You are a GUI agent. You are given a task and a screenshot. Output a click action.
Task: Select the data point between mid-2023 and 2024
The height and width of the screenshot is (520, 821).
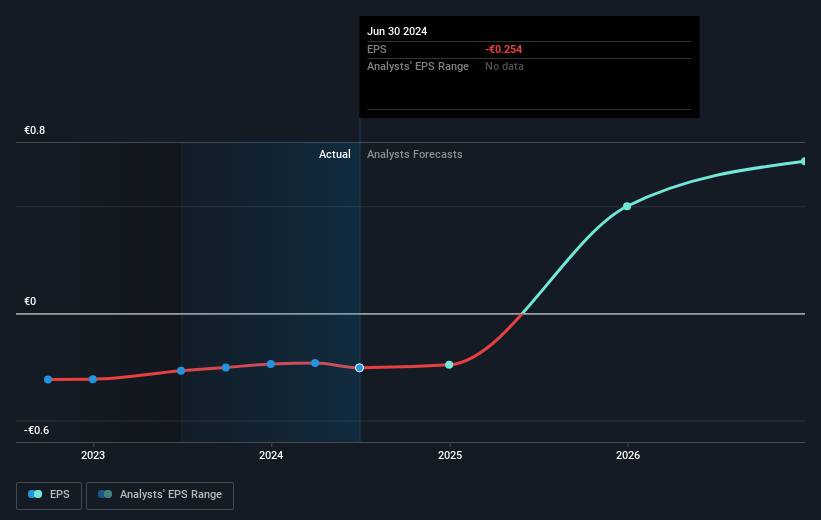(226, 368)
